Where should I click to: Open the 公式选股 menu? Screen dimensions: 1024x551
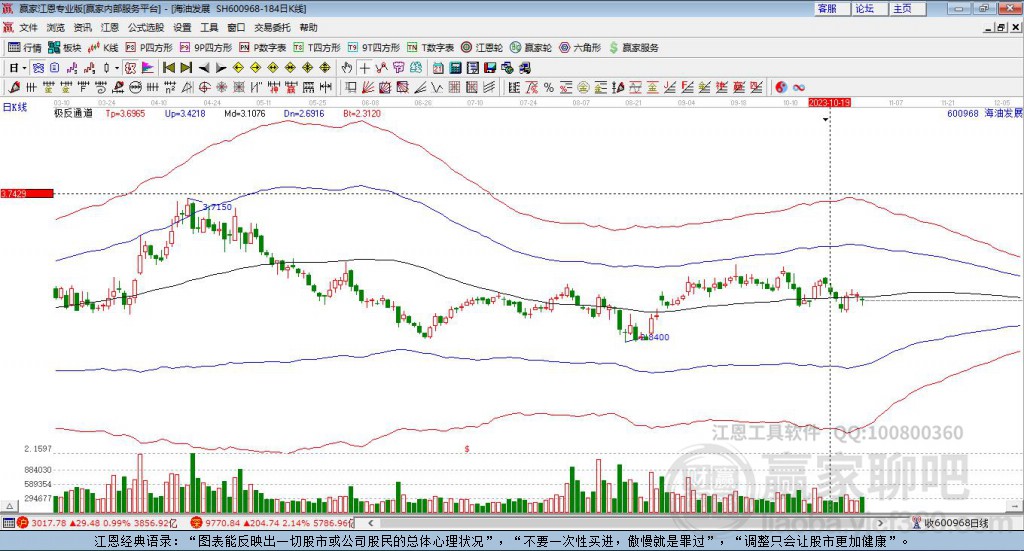(x=146, y=27)
